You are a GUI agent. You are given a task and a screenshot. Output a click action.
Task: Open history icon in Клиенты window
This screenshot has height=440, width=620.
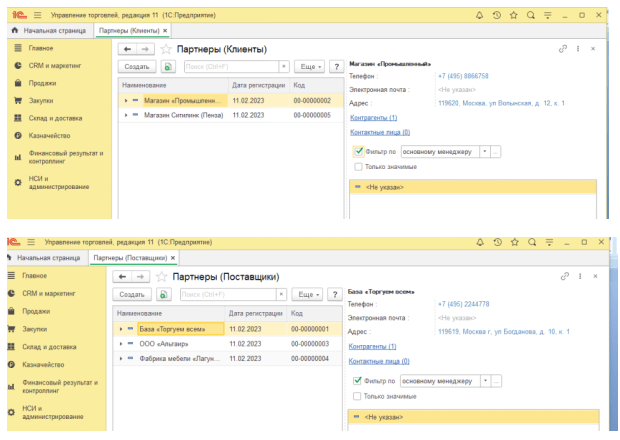coord(497,15)
